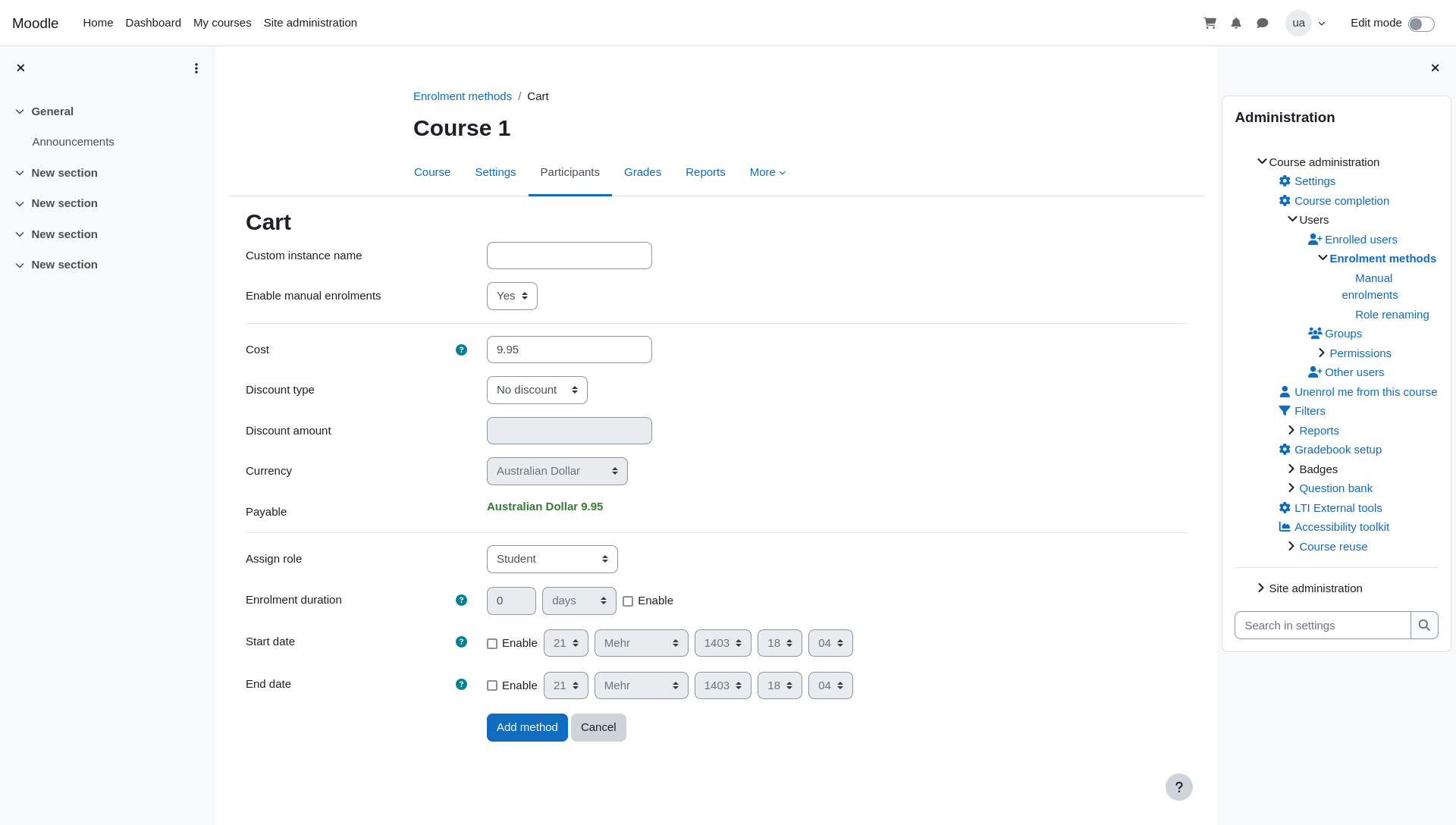The image size is (1456, 825).
Task: Open My courses in top navigation
Action: (x=222, y=23)
